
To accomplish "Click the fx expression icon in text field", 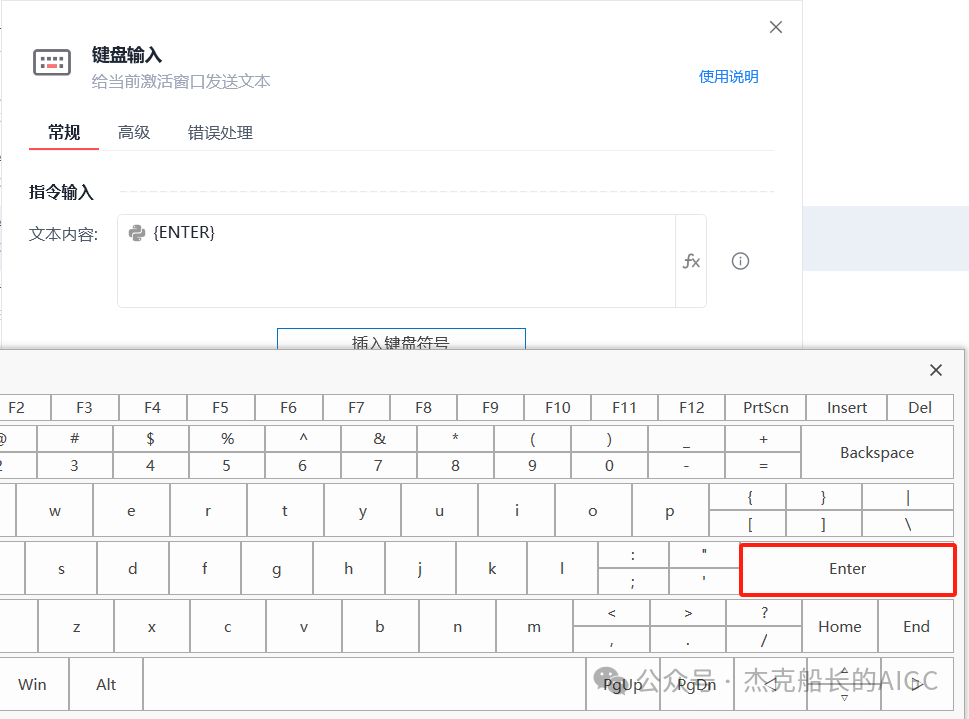I will 691,262.
